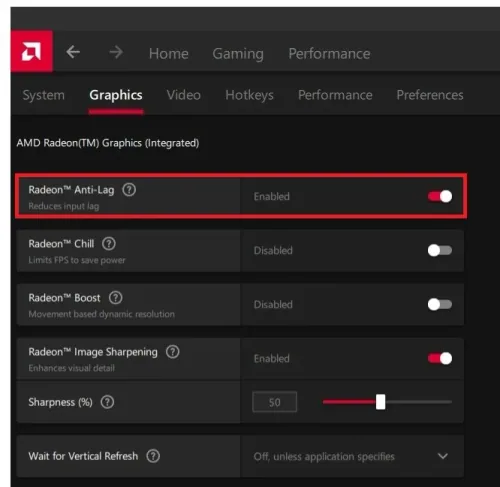Switch to the Video tab

[x=184, y=95]
